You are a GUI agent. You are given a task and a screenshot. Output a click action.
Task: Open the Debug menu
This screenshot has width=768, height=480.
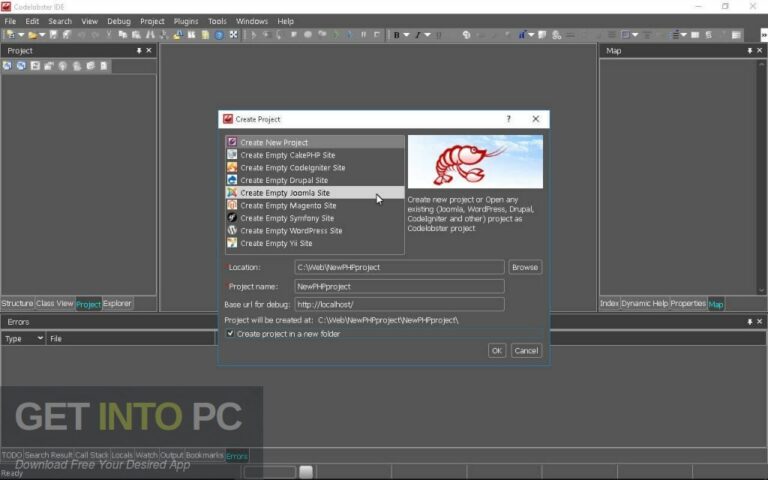click(x=119, y=21)
